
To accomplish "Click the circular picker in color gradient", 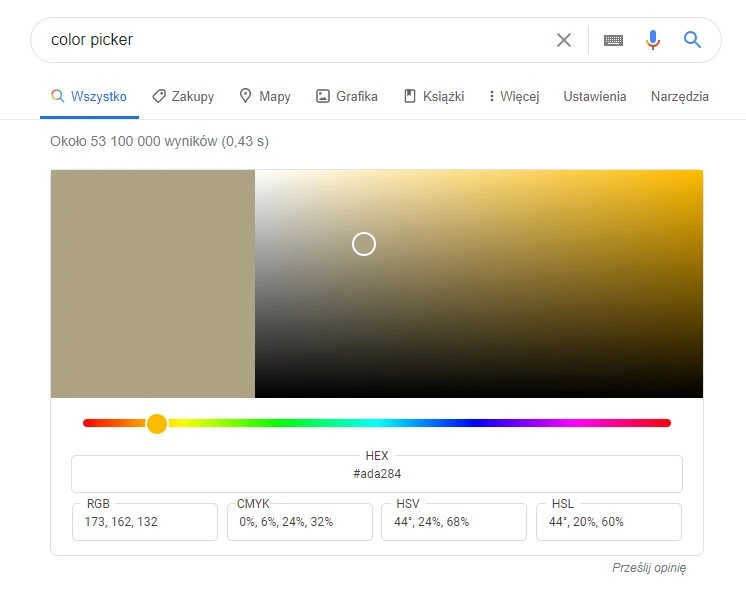I will click(x=364, y=244).
